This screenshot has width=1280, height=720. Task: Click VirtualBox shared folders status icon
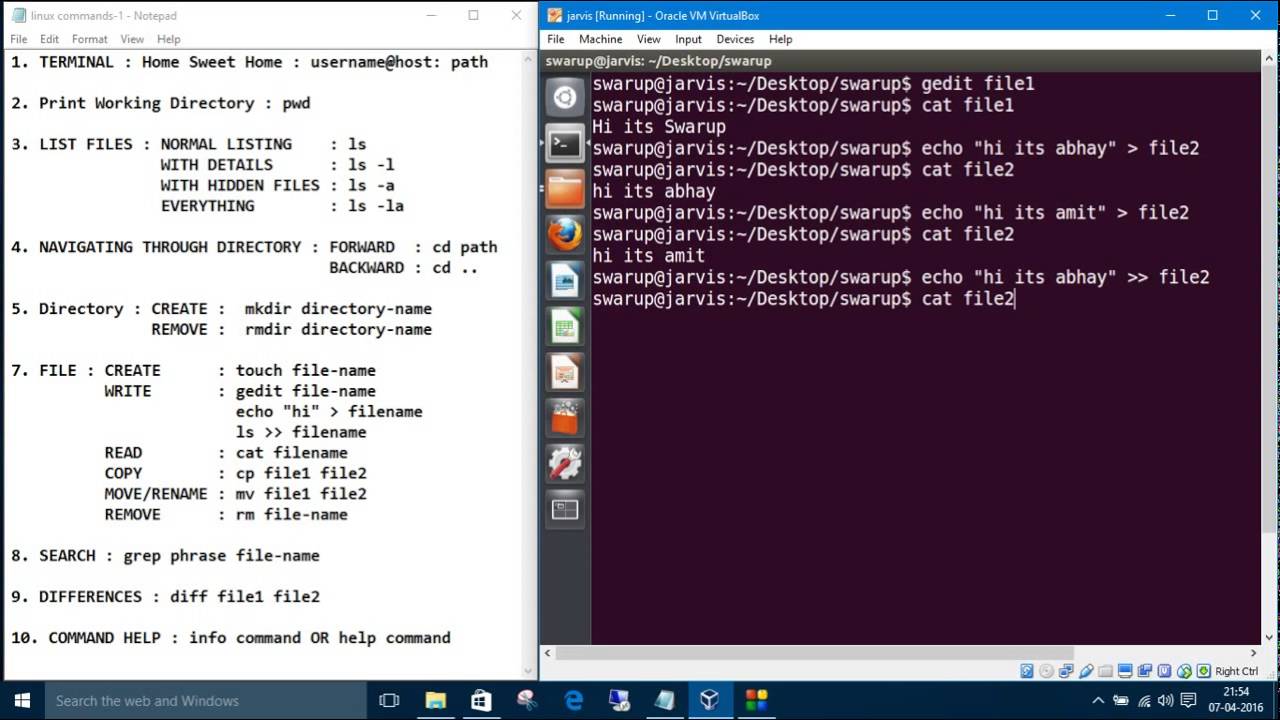pyautogui.click(x=1106, y=671)
